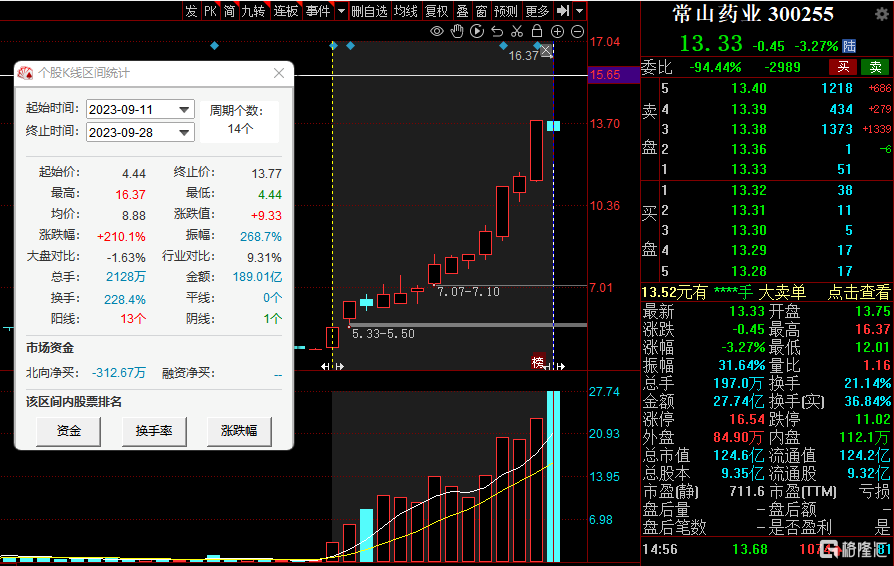Expand the dropdown arrow after 事件
Image resolution: width=894 pixels, height=566 pixels.
coord(341,11)
